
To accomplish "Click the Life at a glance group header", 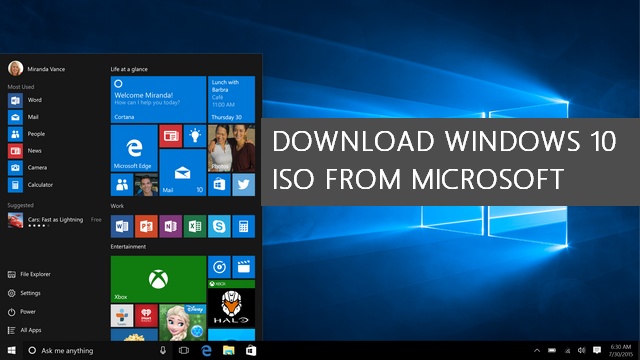I will pos(129,69).
